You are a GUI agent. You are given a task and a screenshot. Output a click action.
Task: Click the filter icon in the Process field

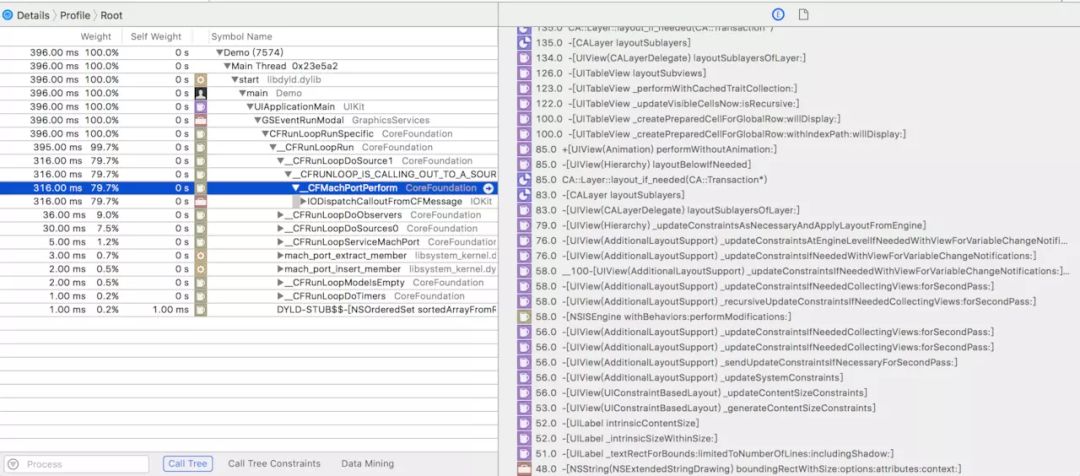pyautogui.click(x=13, y=464)
